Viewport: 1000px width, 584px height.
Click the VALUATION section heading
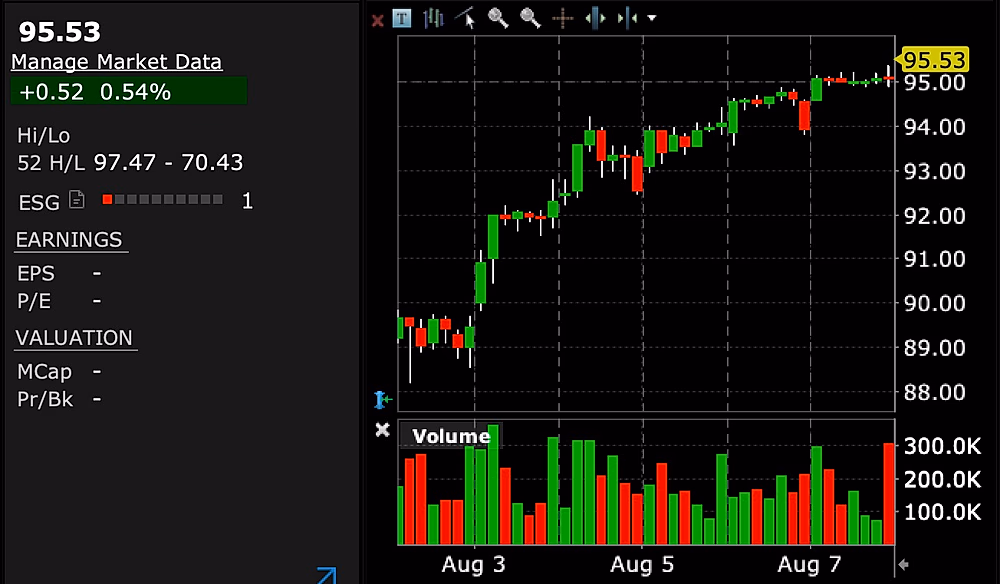(74, 338)
